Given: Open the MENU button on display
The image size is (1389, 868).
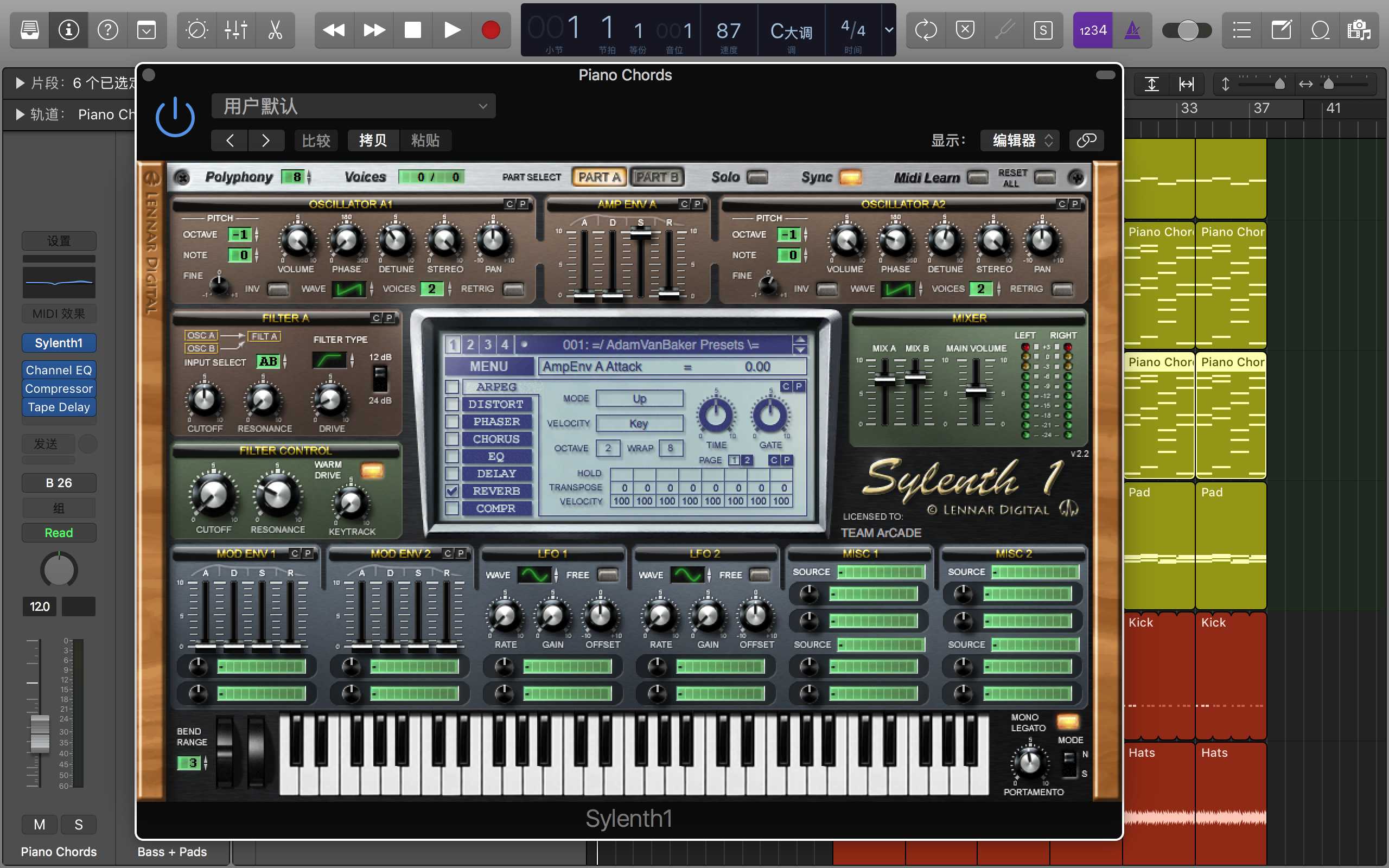Looking at the screenshot, I should [x=489, y=366].
